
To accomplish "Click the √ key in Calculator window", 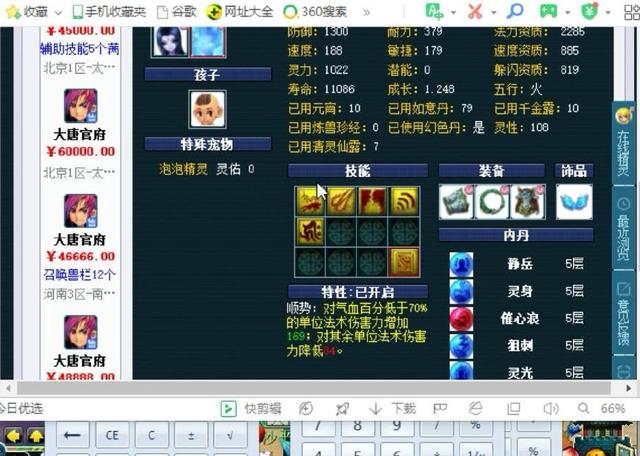I will 230,435.
